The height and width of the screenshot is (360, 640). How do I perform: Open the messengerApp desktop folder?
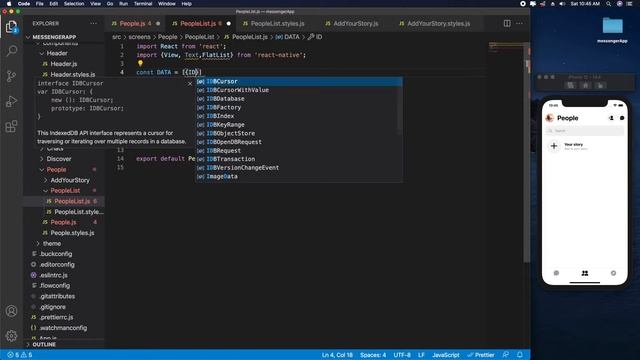click(612, 29)
